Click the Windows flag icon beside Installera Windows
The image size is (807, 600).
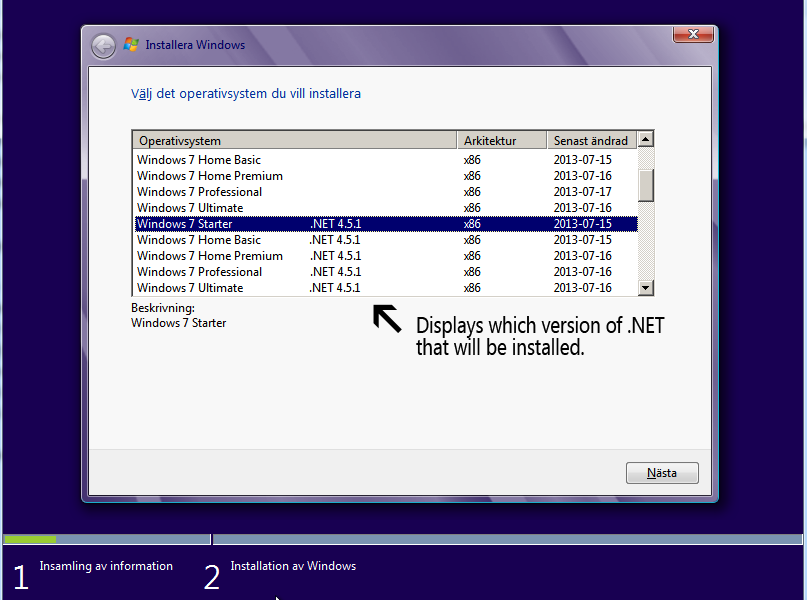(x=131, y=45)
